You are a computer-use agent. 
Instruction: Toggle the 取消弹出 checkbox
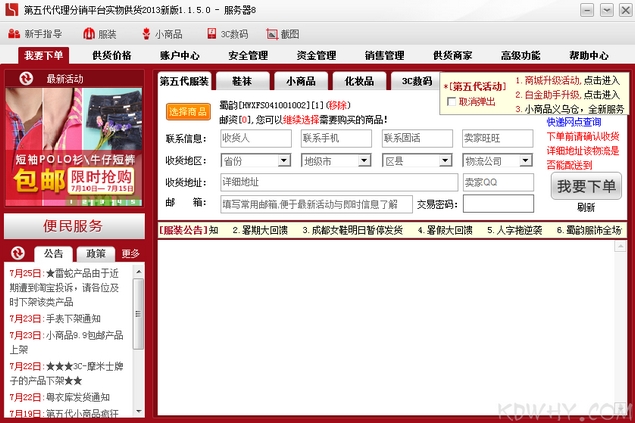click(x=451, y=102)
